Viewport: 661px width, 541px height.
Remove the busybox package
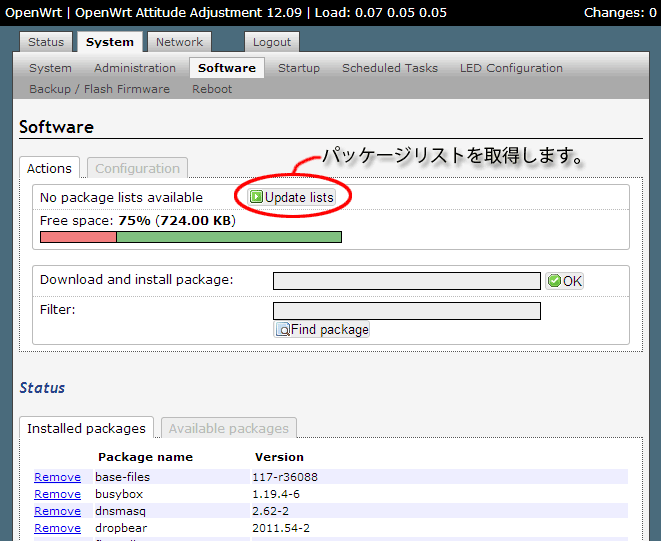[x=57, y=494]
